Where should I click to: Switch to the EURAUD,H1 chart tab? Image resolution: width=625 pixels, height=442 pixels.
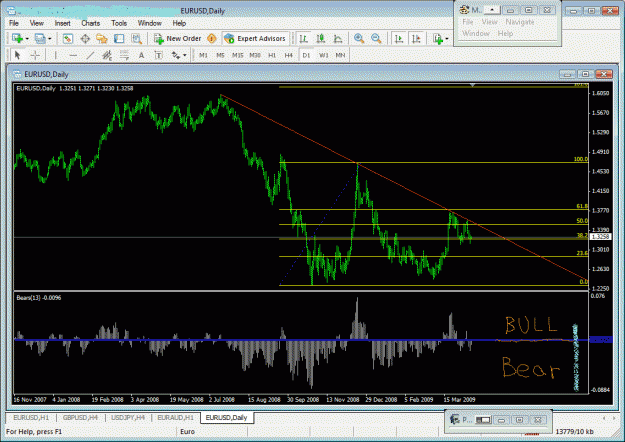point(175,417)
